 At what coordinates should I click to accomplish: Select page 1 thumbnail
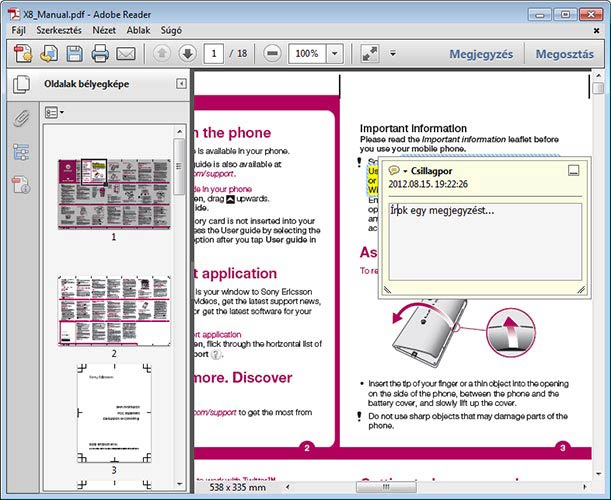click(x=114, y=194)
